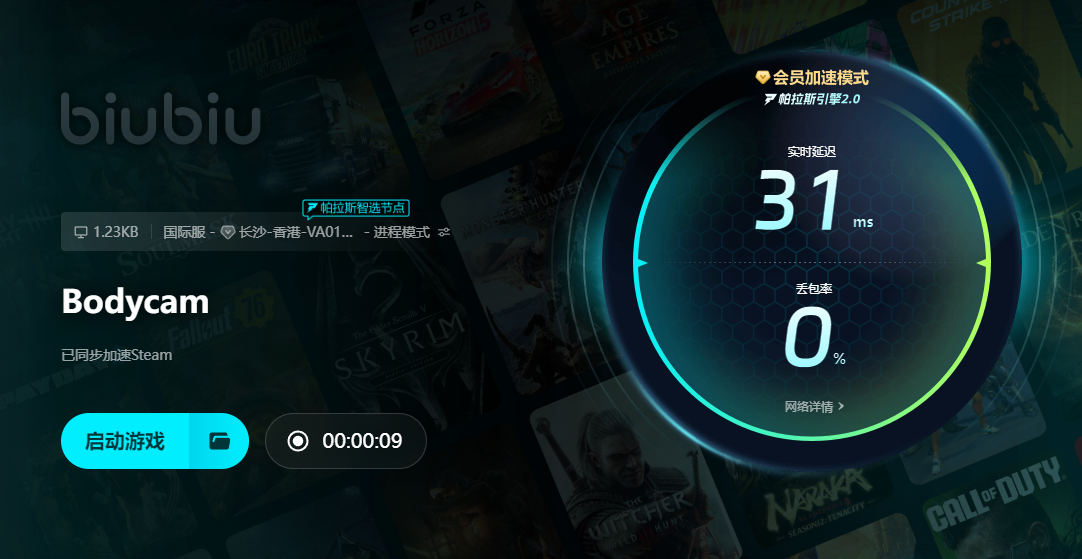Open the game folder icon beside 启动游戏
The image size is (1082, 559).
point(219,441)
